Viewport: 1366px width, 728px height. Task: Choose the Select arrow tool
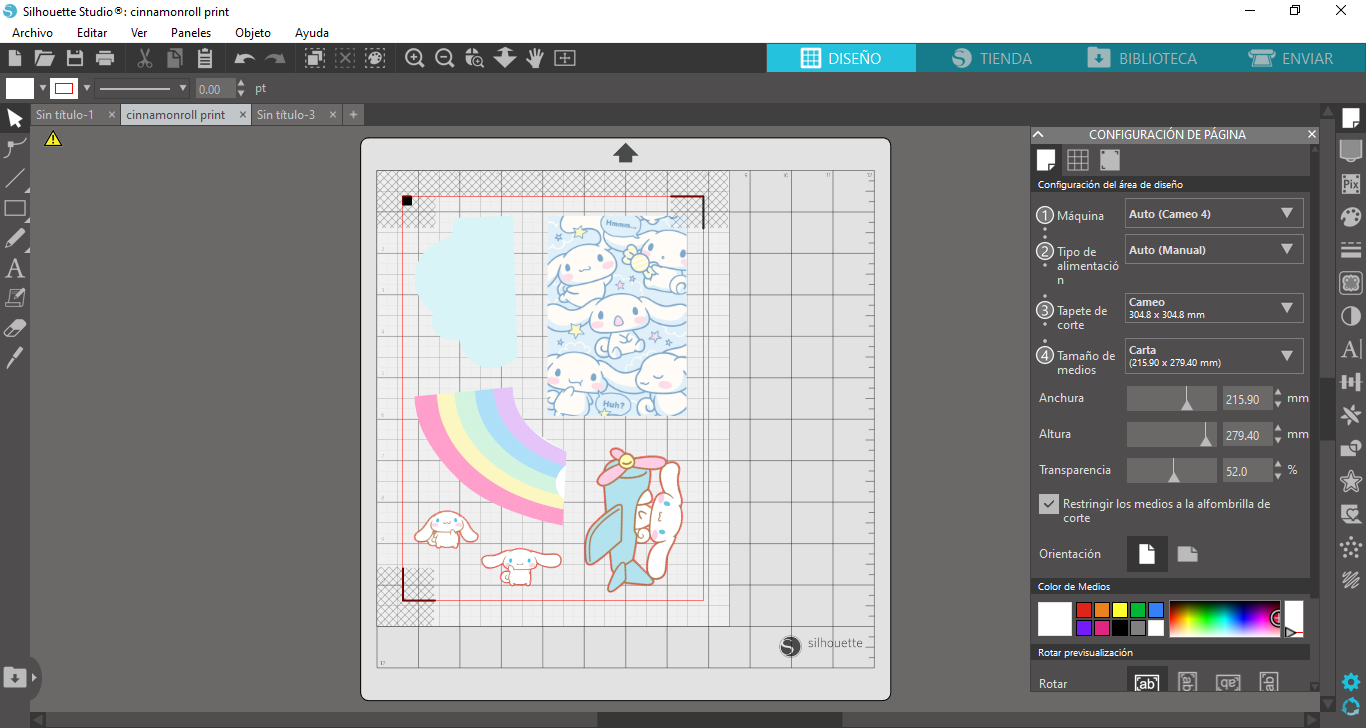click(15, 119)
